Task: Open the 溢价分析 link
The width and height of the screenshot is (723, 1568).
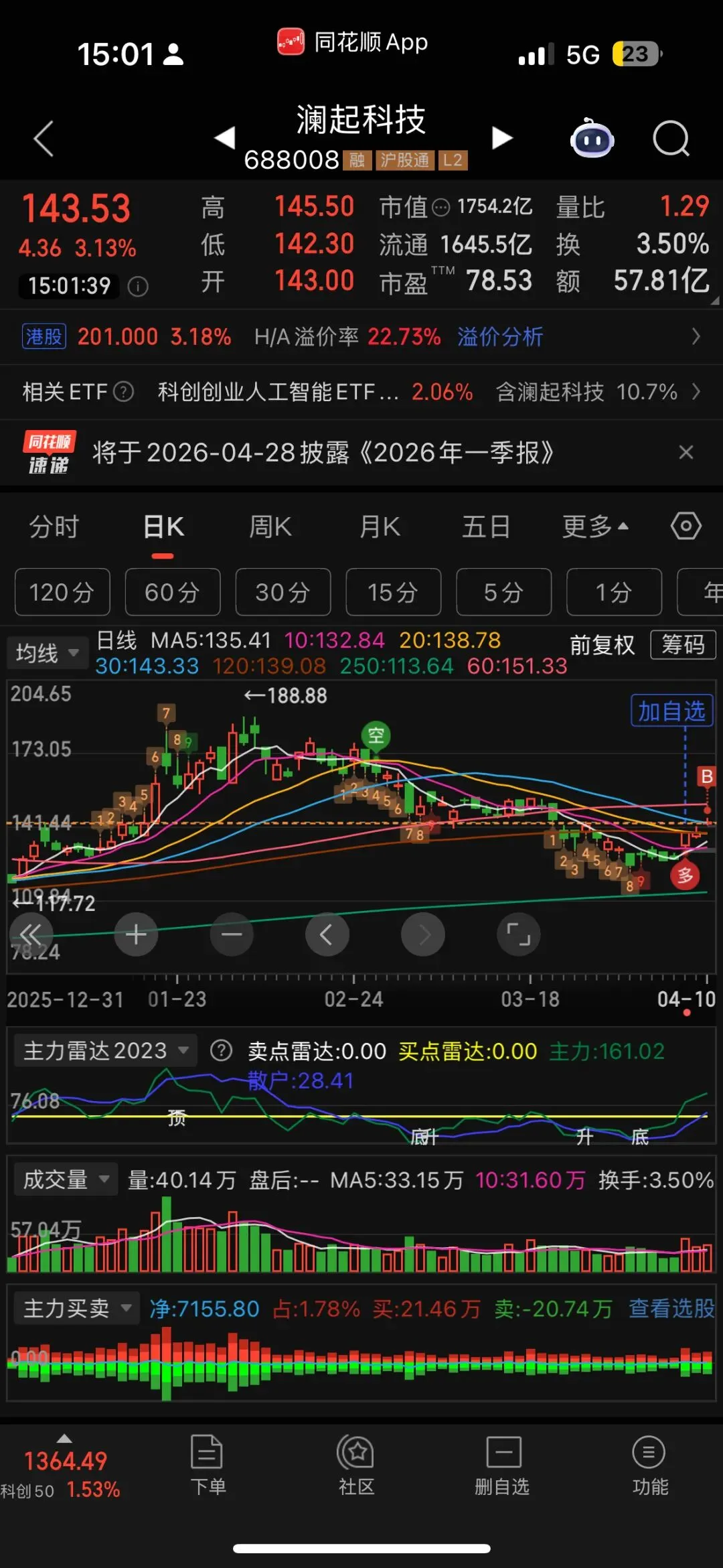Action: 500,336
